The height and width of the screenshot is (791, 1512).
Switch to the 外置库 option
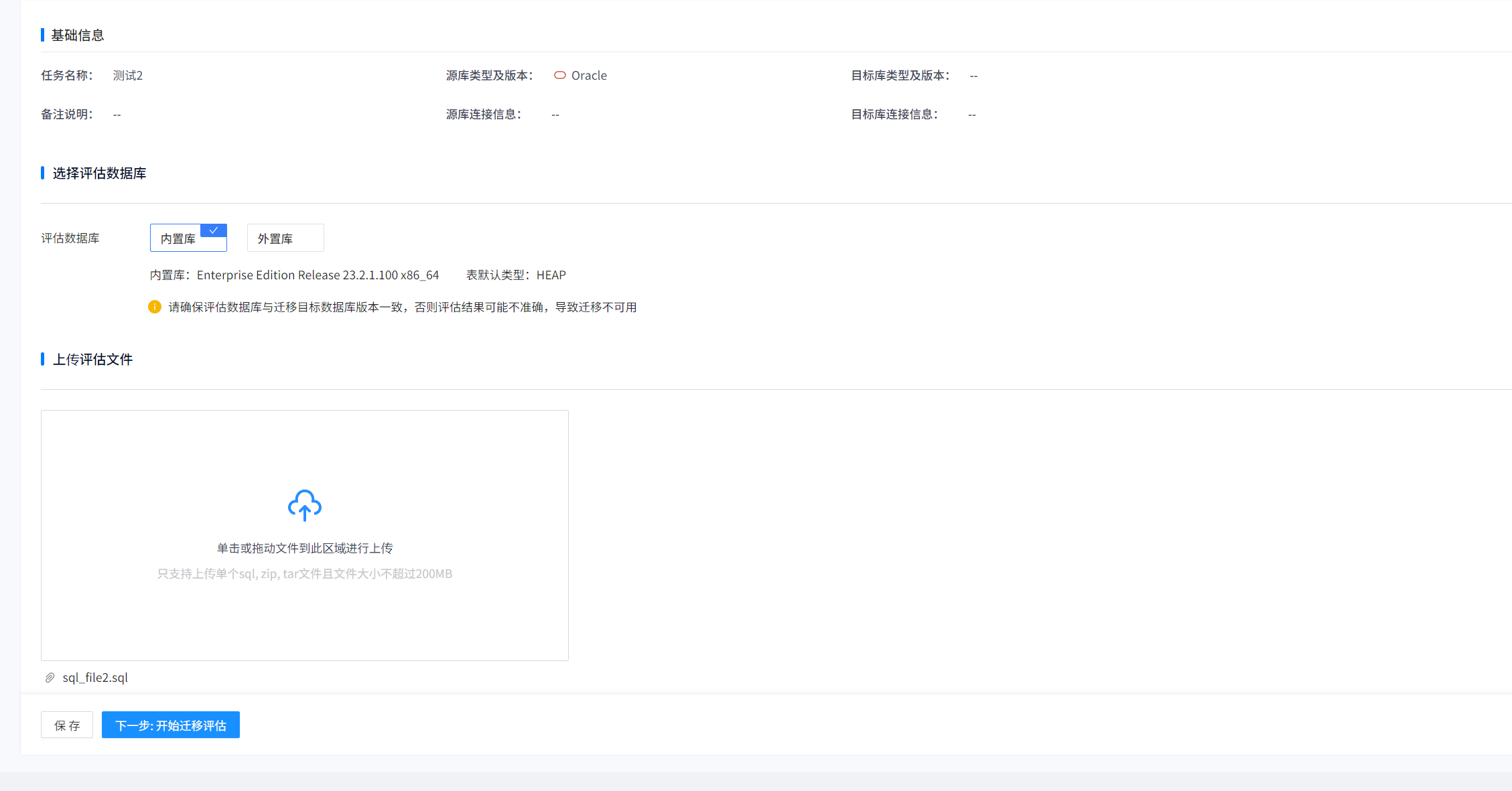285,238
